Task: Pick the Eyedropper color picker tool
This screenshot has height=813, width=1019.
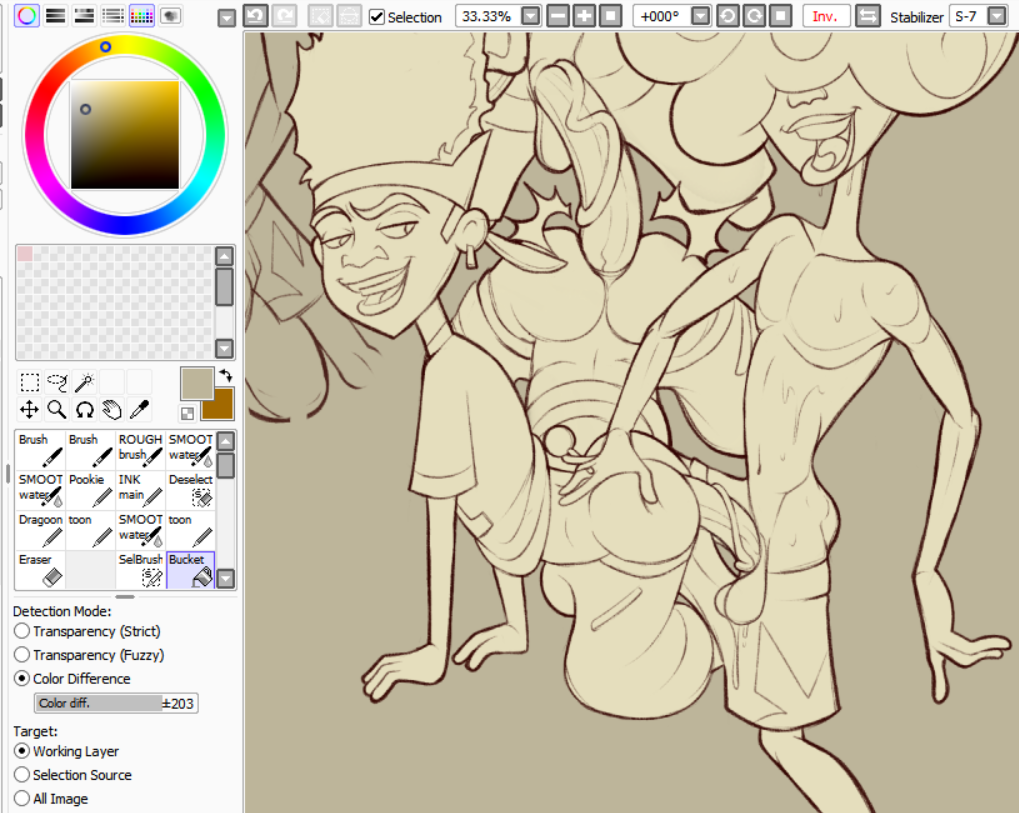Action: click(139, 409)
